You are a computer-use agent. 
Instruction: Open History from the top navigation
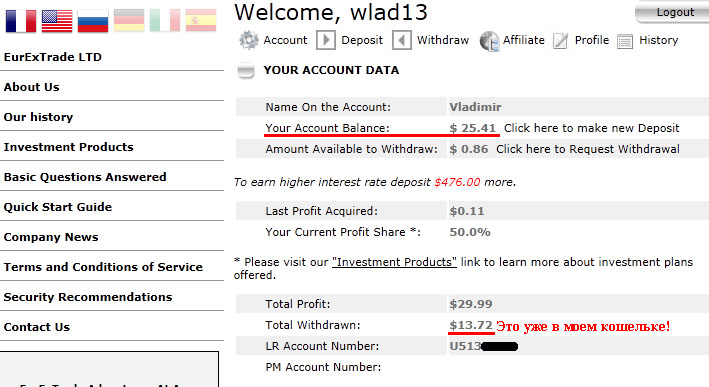tap(658, 40)
